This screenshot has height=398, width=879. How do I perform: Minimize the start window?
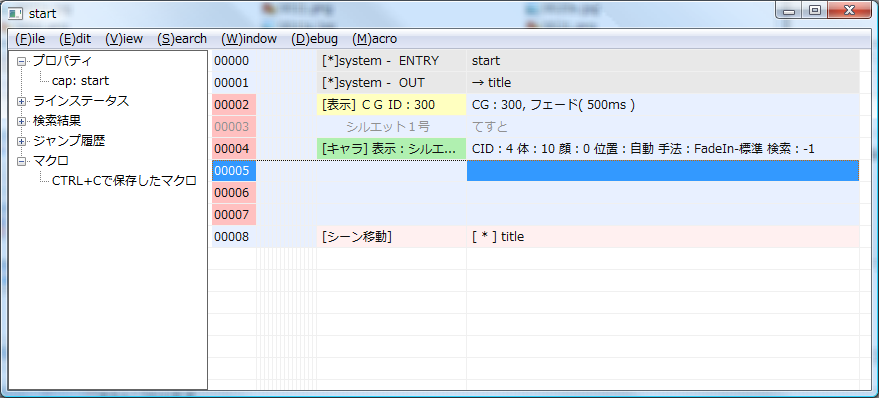pyautogui.click(x=790, y=10)
